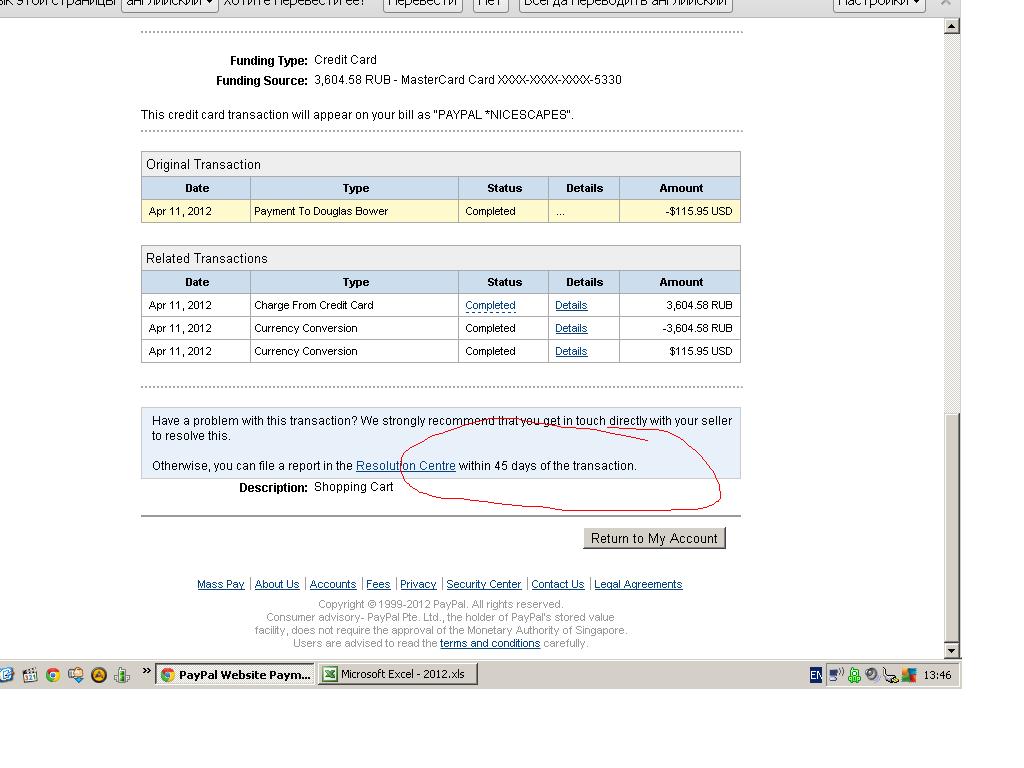Open the terms and conditions link
The image size is (1024, 768).
[x=490, y=643]
